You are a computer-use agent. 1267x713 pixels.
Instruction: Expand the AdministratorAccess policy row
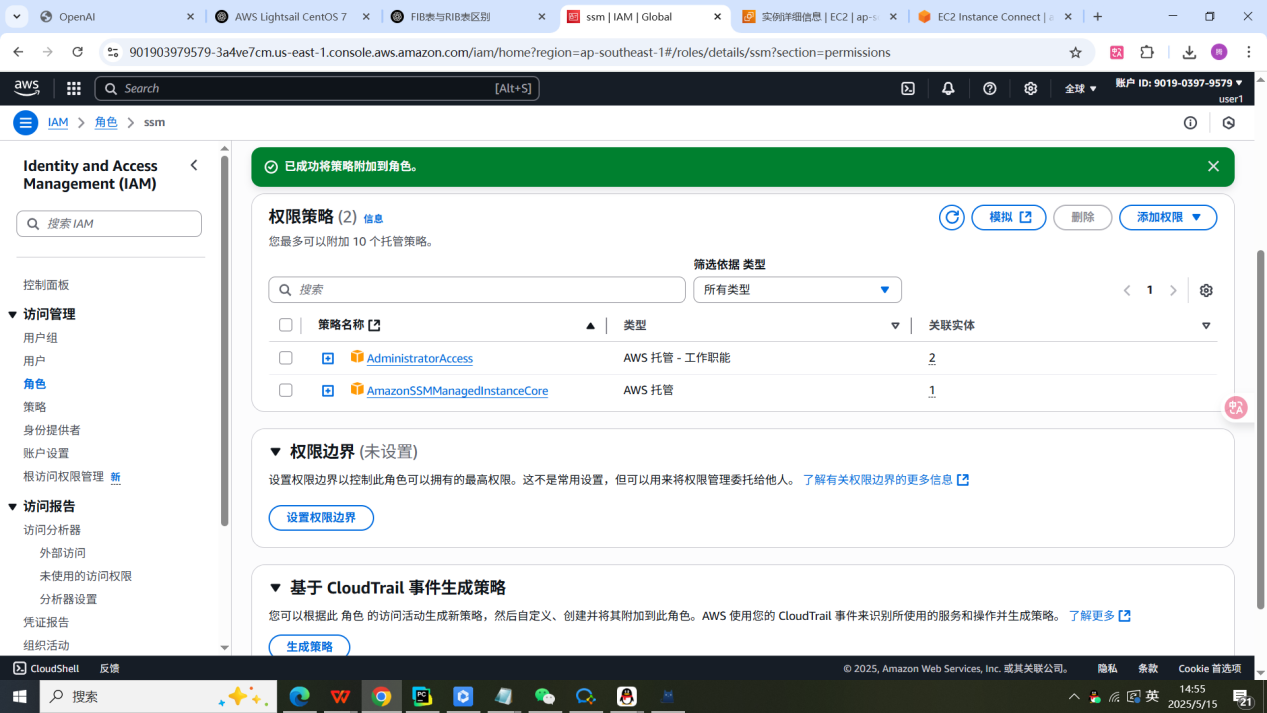327,358
